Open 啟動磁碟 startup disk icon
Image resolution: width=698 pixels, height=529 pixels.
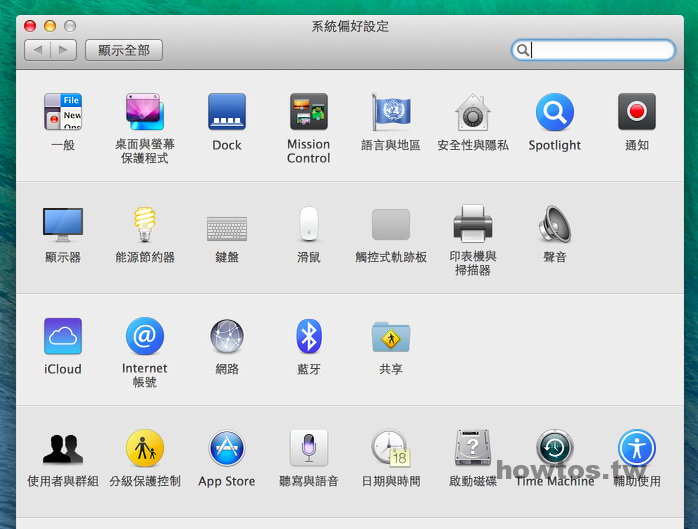click(x=472, y=448)
